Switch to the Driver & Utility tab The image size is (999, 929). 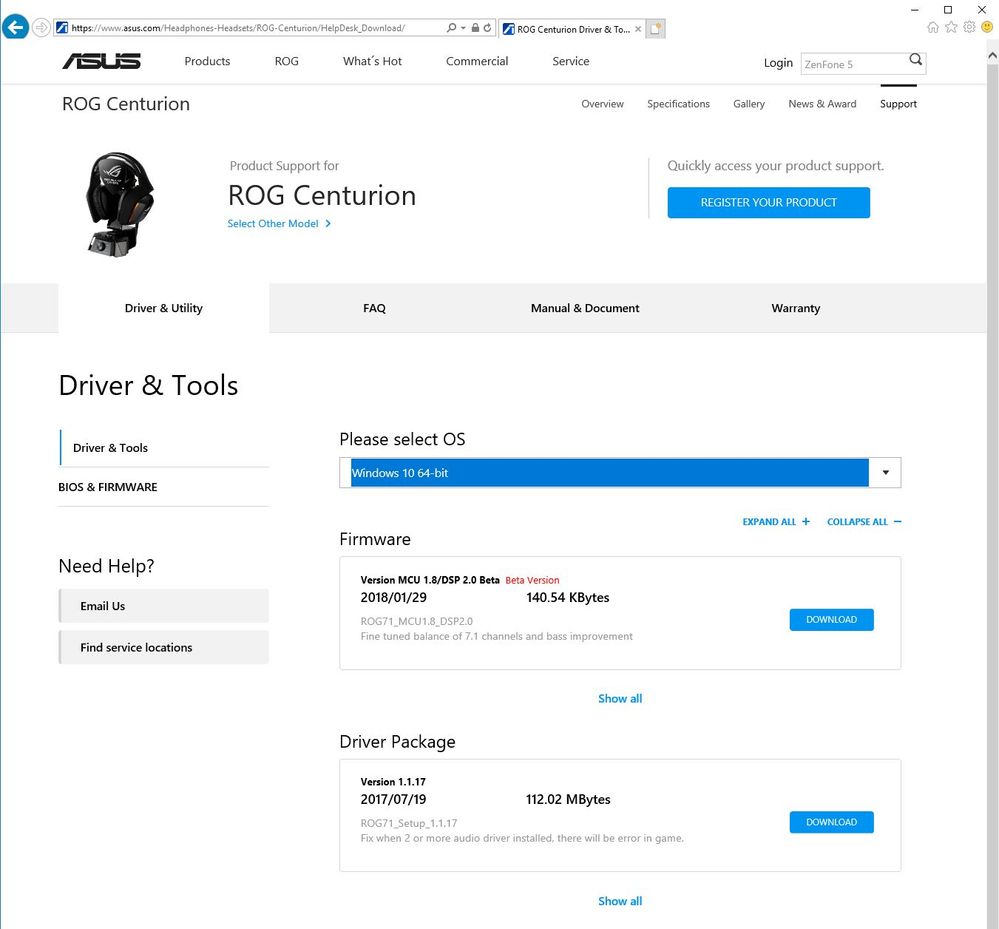(164, 308)
